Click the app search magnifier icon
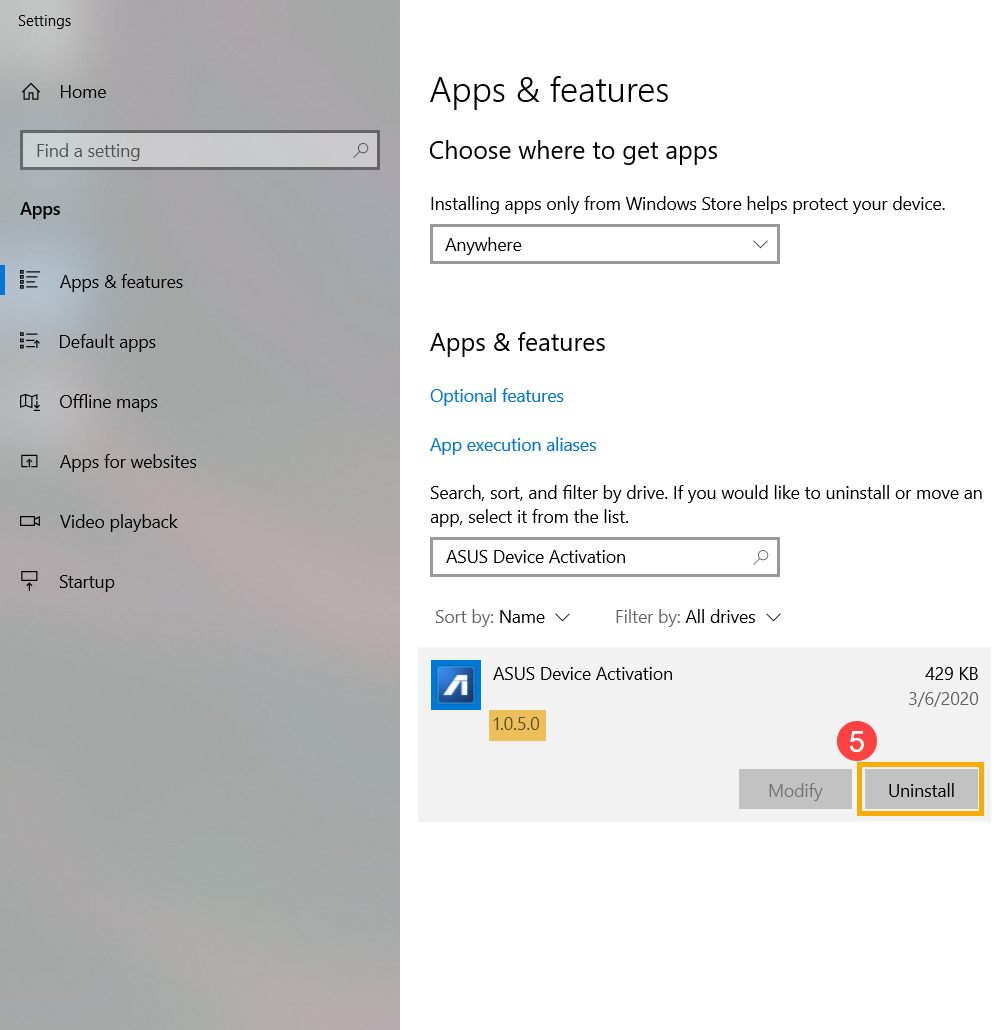This screenshot has width=994, height=1030. click(761, 557)
